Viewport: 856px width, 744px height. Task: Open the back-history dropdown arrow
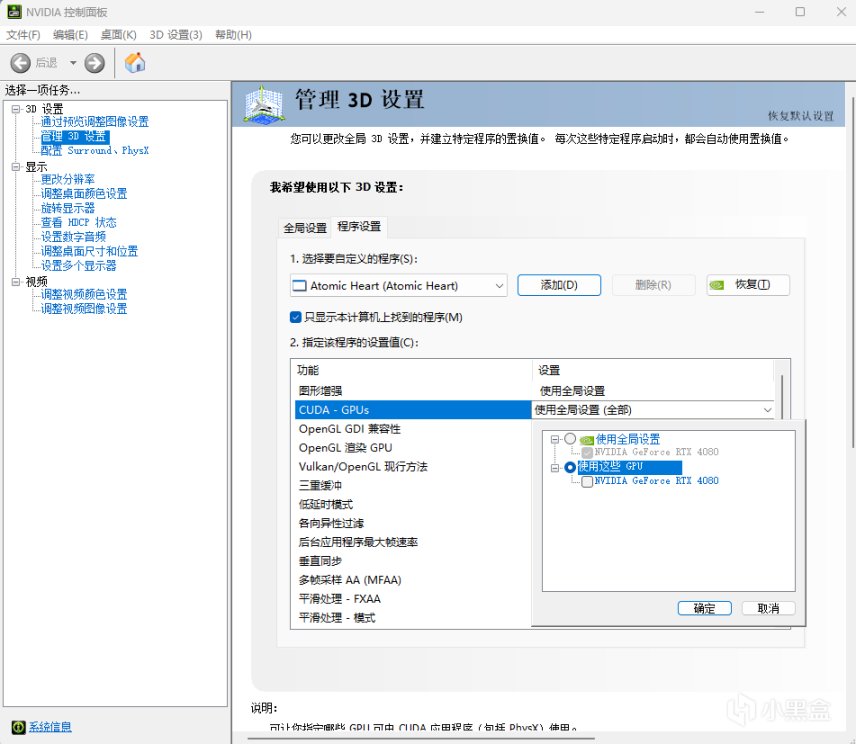pyautogui.click(x=73, y=63)
